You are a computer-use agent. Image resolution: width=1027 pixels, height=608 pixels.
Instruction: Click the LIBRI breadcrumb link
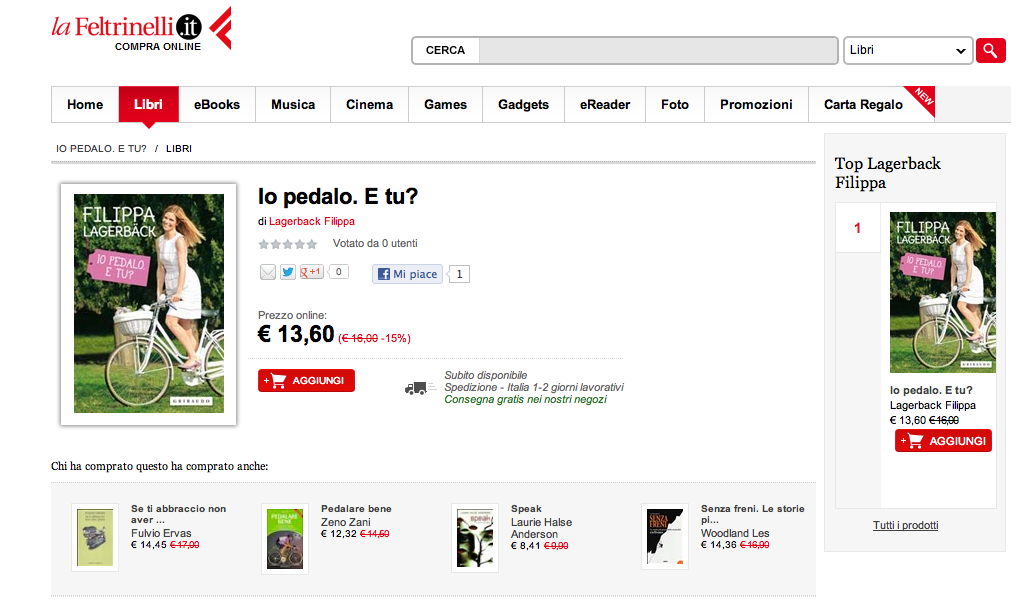[x=179, y=149]
